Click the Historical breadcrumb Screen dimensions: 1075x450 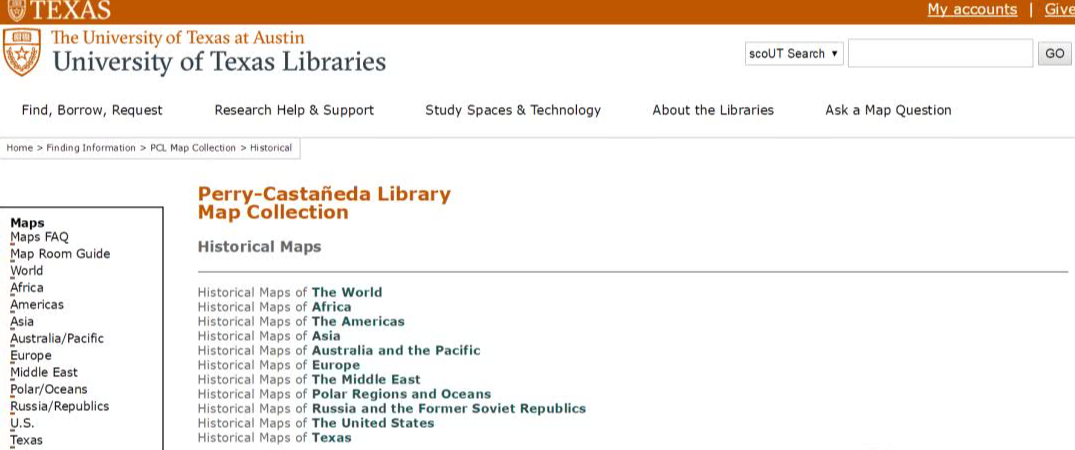click(x=271, y=147)
